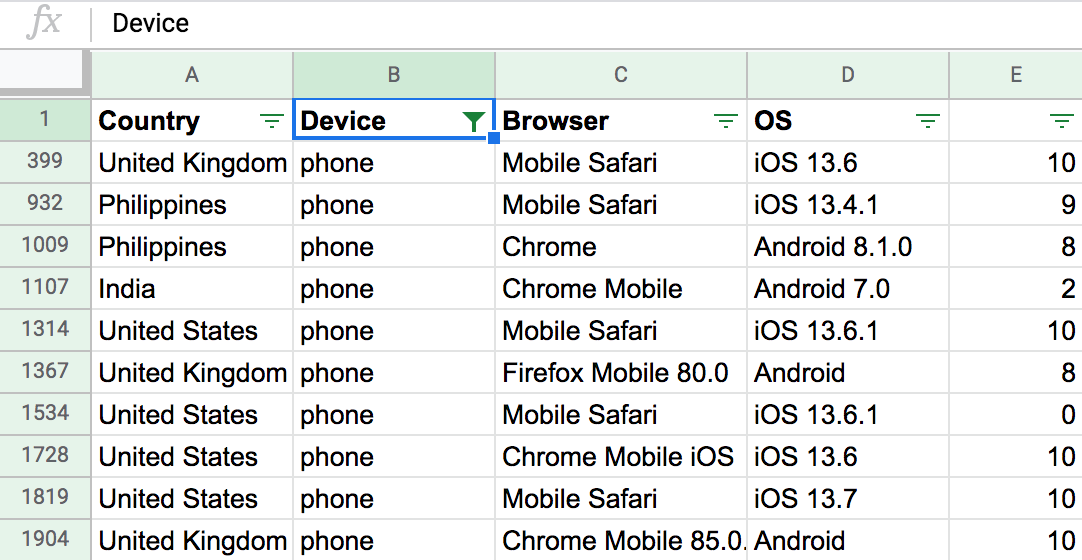This screenshot has height=560, width=1082.
Task: Select column A header
Action: click(192, 75)
